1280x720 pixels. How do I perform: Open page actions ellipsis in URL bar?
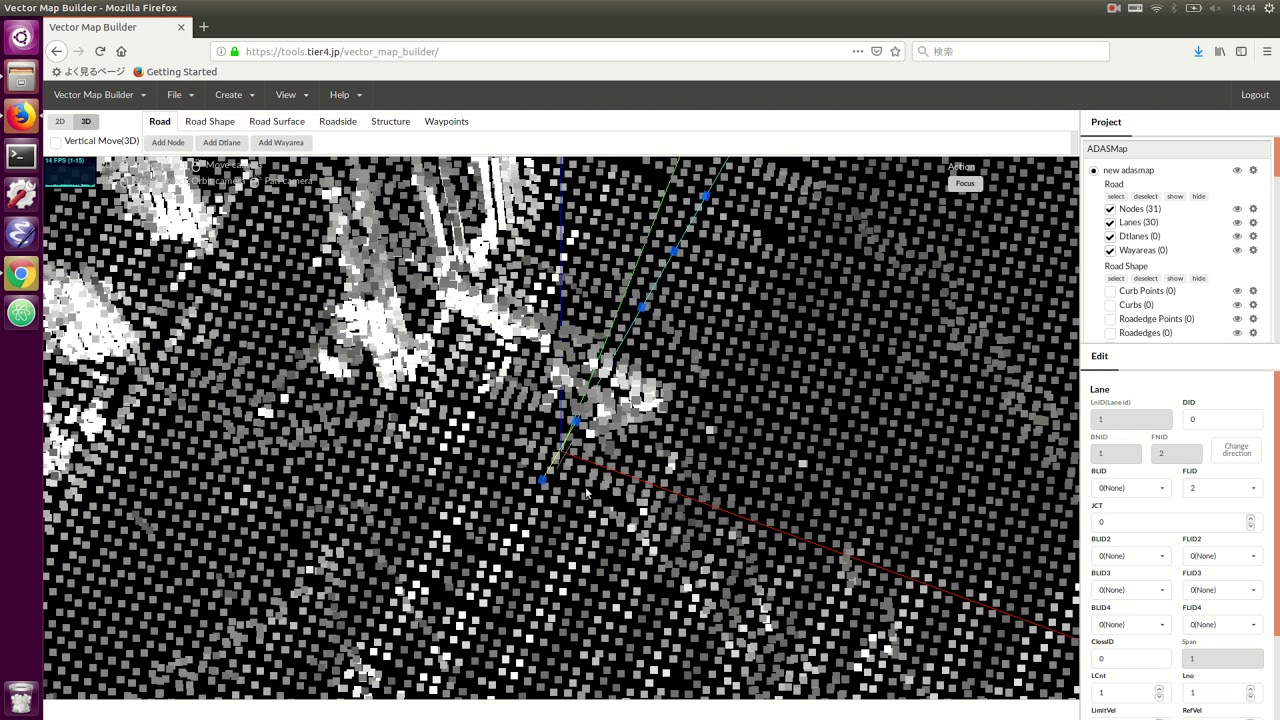point(857,51)
